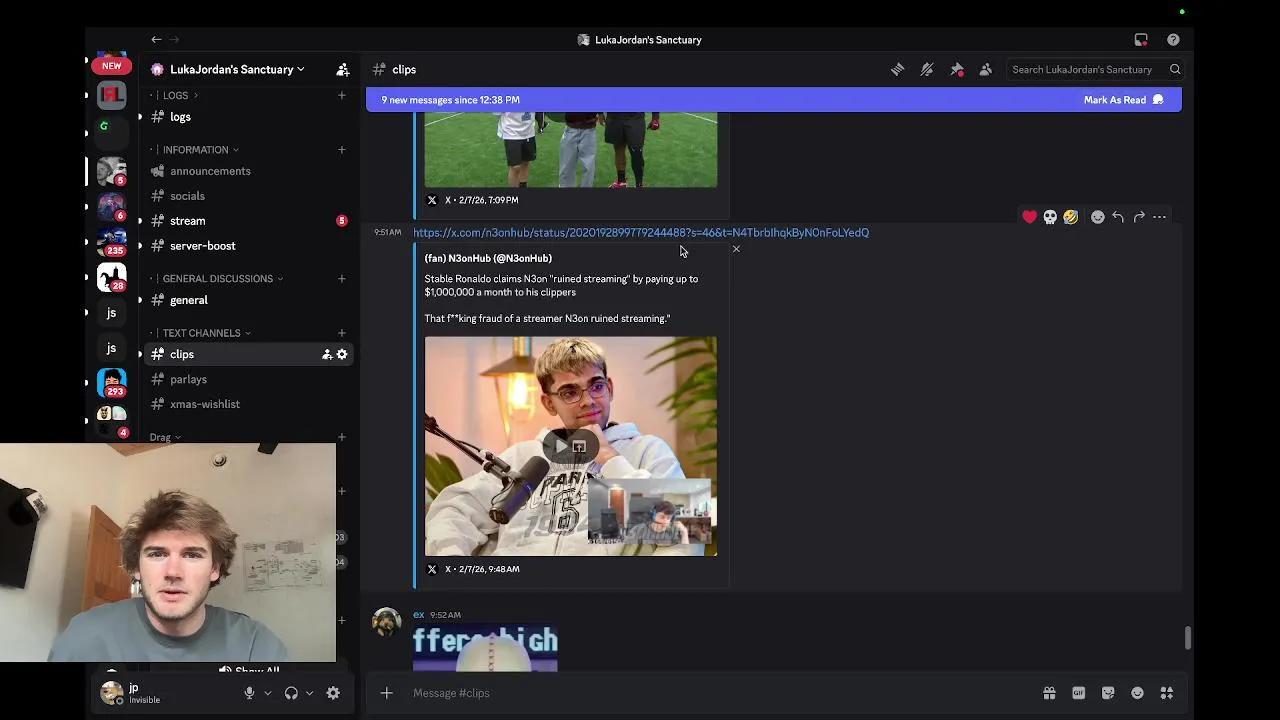Image resolution: width=1280 pixels, height=720 pixels.
Task: Click the chat vertical scrollbar thumb
Action: click(1188, 638)
